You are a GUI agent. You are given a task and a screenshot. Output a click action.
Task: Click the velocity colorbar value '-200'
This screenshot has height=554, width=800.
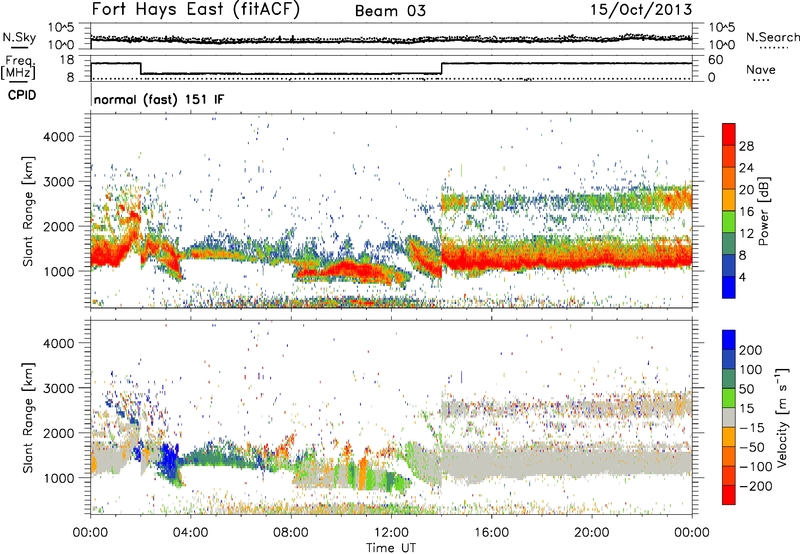pos(755,486)
